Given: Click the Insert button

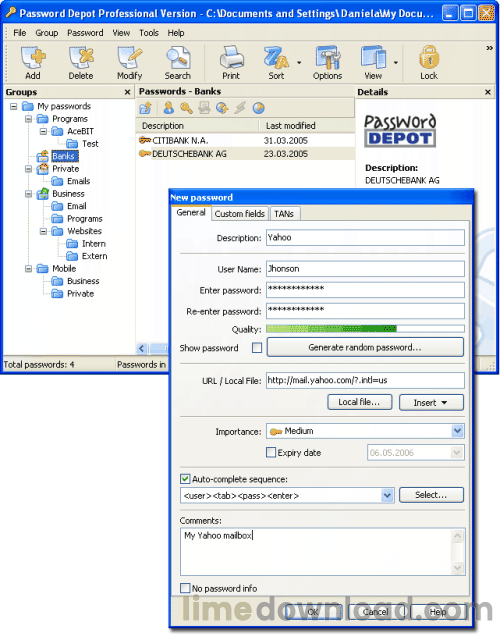Looking at the screenshot, I should click(x=431, y=402).
